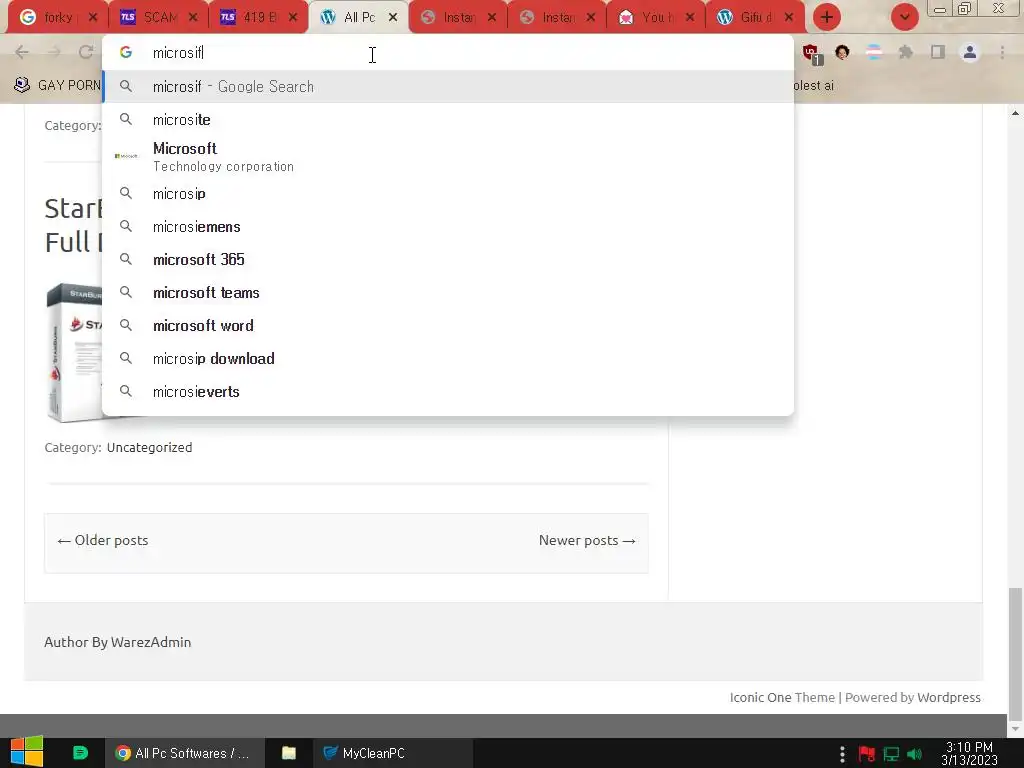Switch to the '419 E' tab
Screen dimensions: 1024x768
(258, 18)
